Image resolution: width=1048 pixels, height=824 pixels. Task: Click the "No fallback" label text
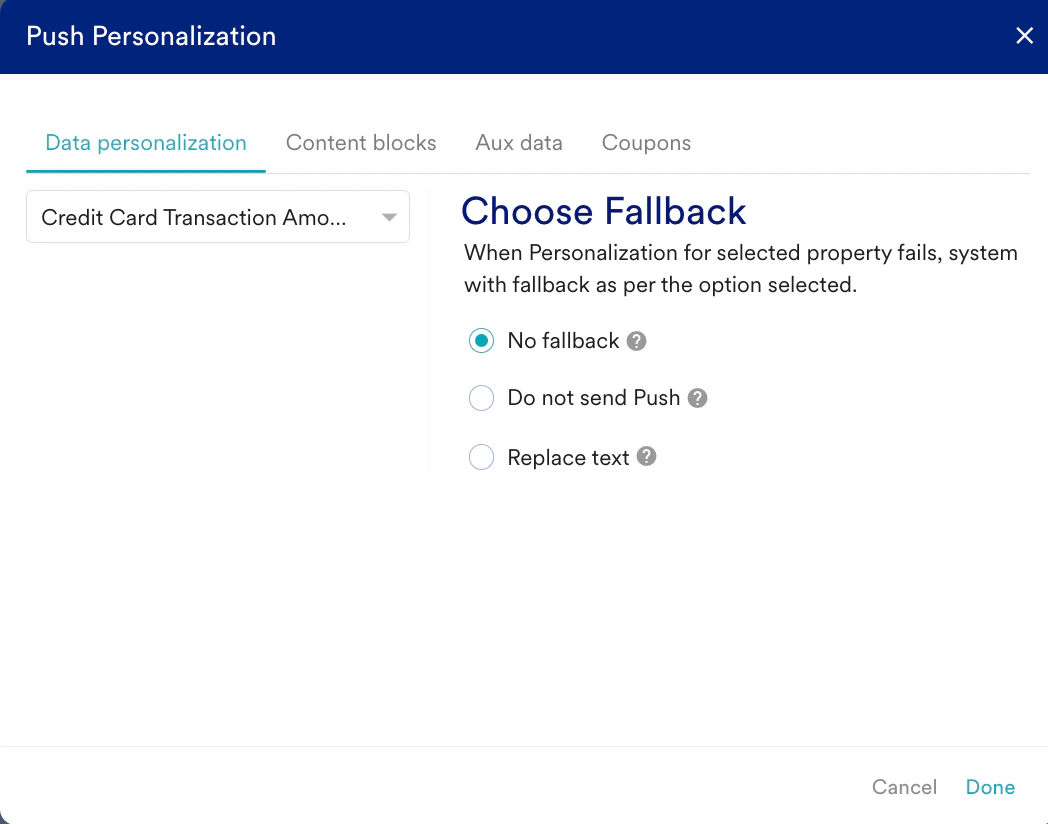563,341
